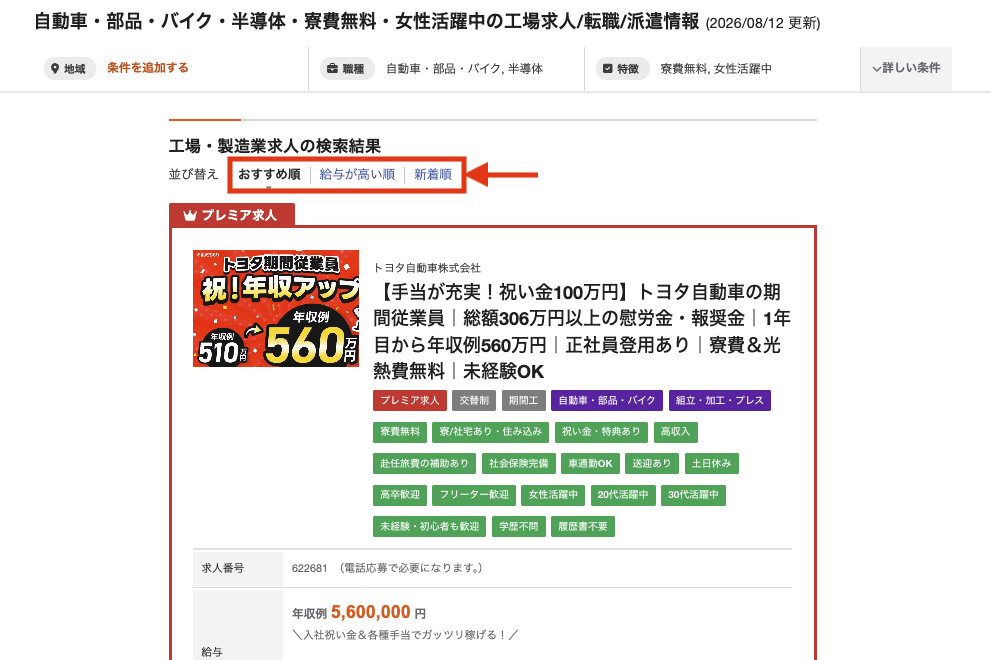Screen dimensions: 991x660
Task: Click the 給与 row label
Action: coord(212,652)
